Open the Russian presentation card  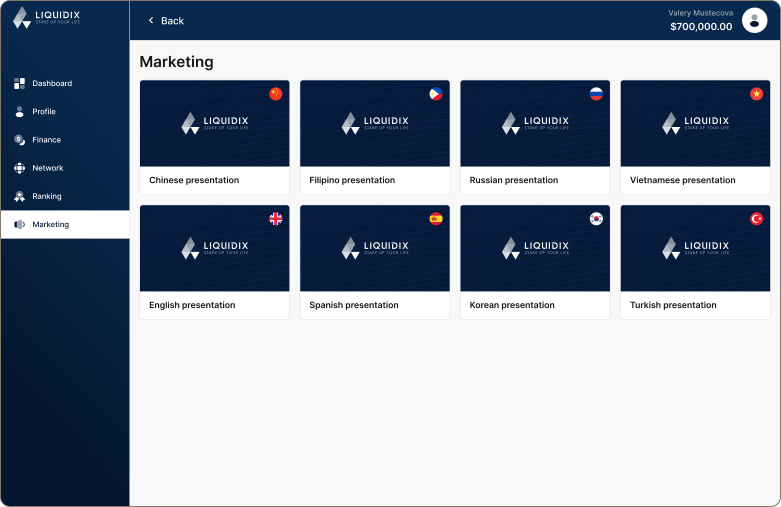click(x=535, y=137)
